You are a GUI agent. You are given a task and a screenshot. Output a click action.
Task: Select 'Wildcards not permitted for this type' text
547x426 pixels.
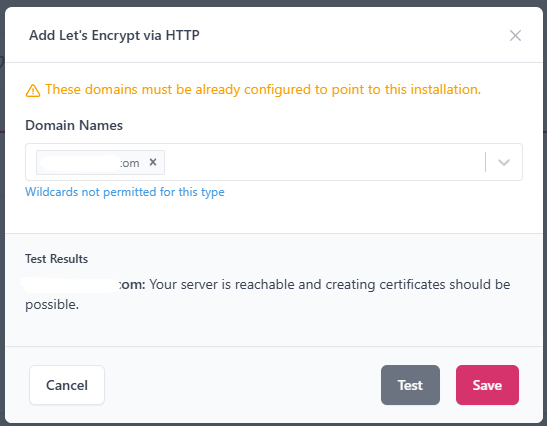click(x=125, y=192)
